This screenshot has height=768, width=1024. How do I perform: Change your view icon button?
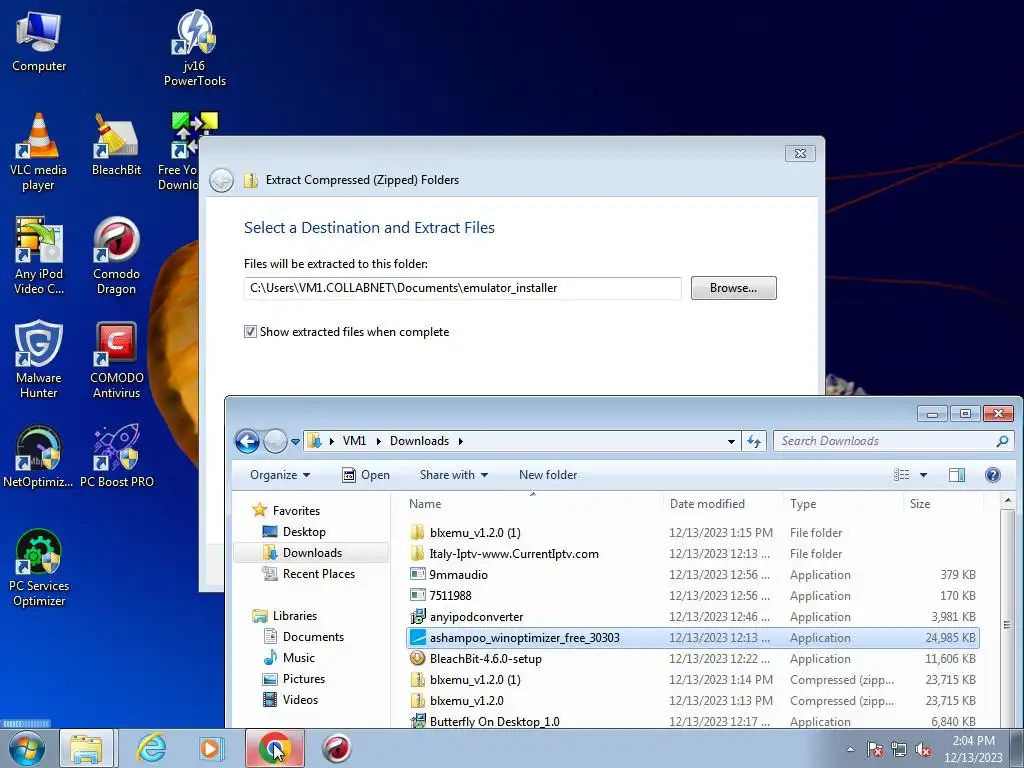pyautogui.click(x=902, y=475)
